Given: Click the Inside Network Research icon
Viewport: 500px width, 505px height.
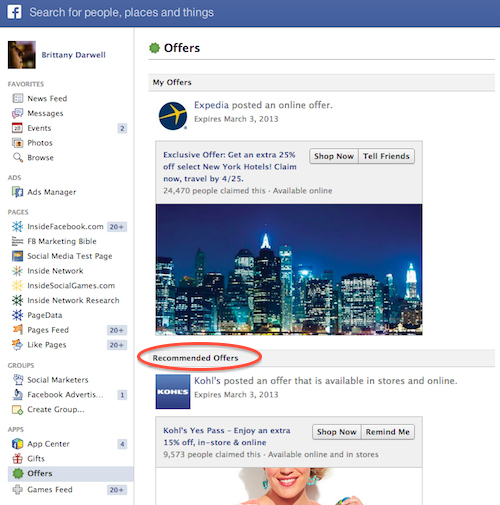Looking at the screenshot, I should 17,300.
